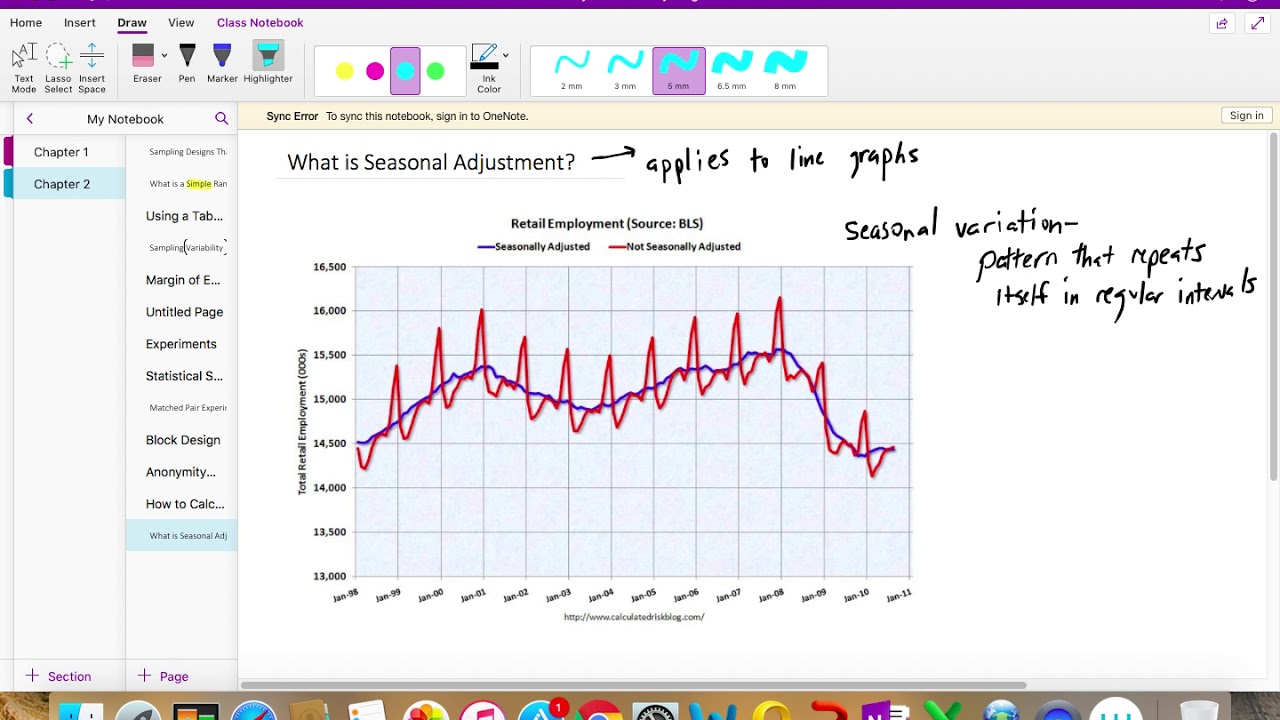Open the View tab
Image resolution: width=1280 pixels, height=720 pixels.
pos(181,22)
